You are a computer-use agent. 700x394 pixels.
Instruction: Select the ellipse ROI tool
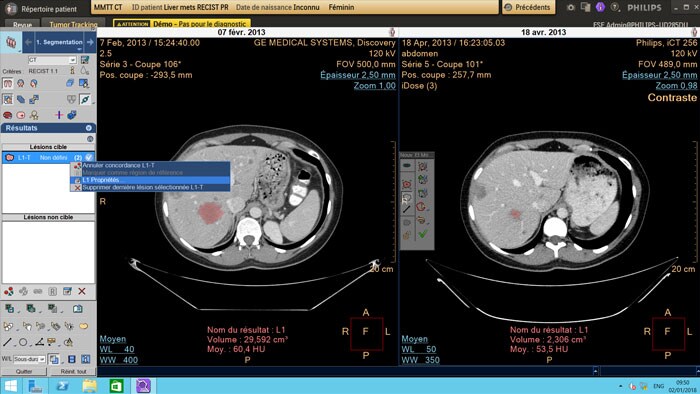(23, 343)
